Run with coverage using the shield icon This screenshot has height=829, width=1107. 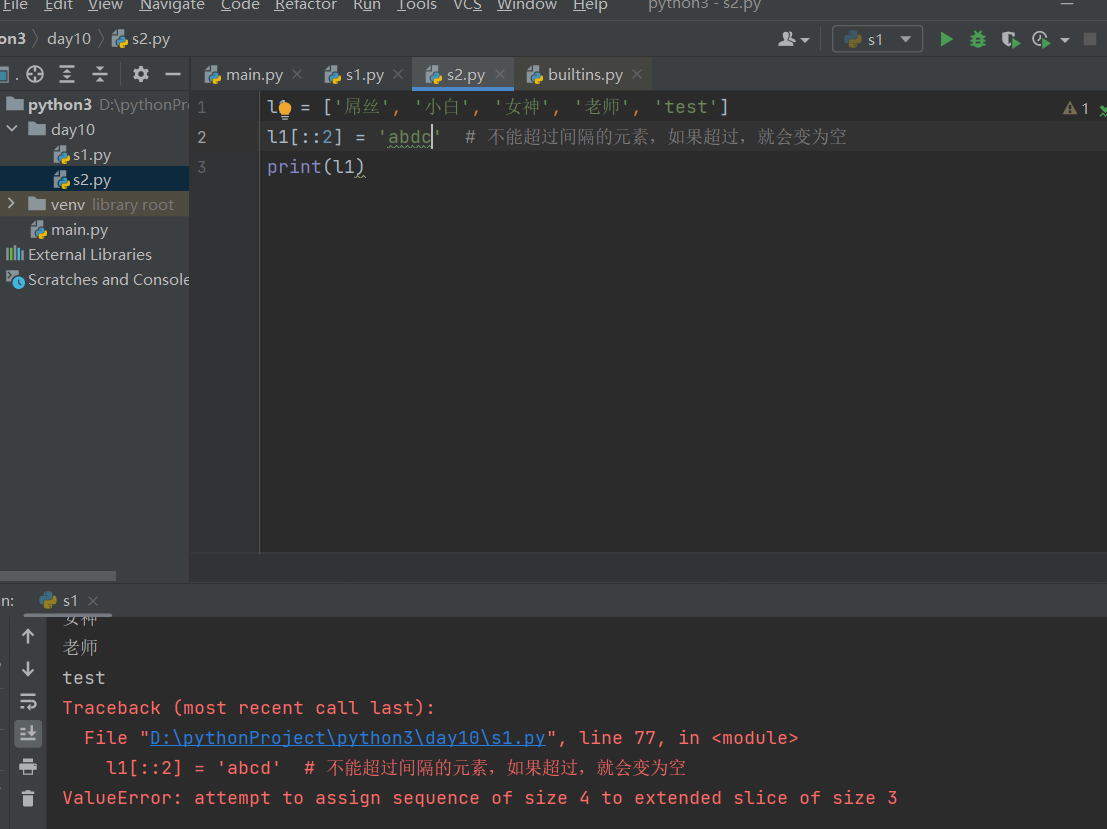click(1011, 39)
